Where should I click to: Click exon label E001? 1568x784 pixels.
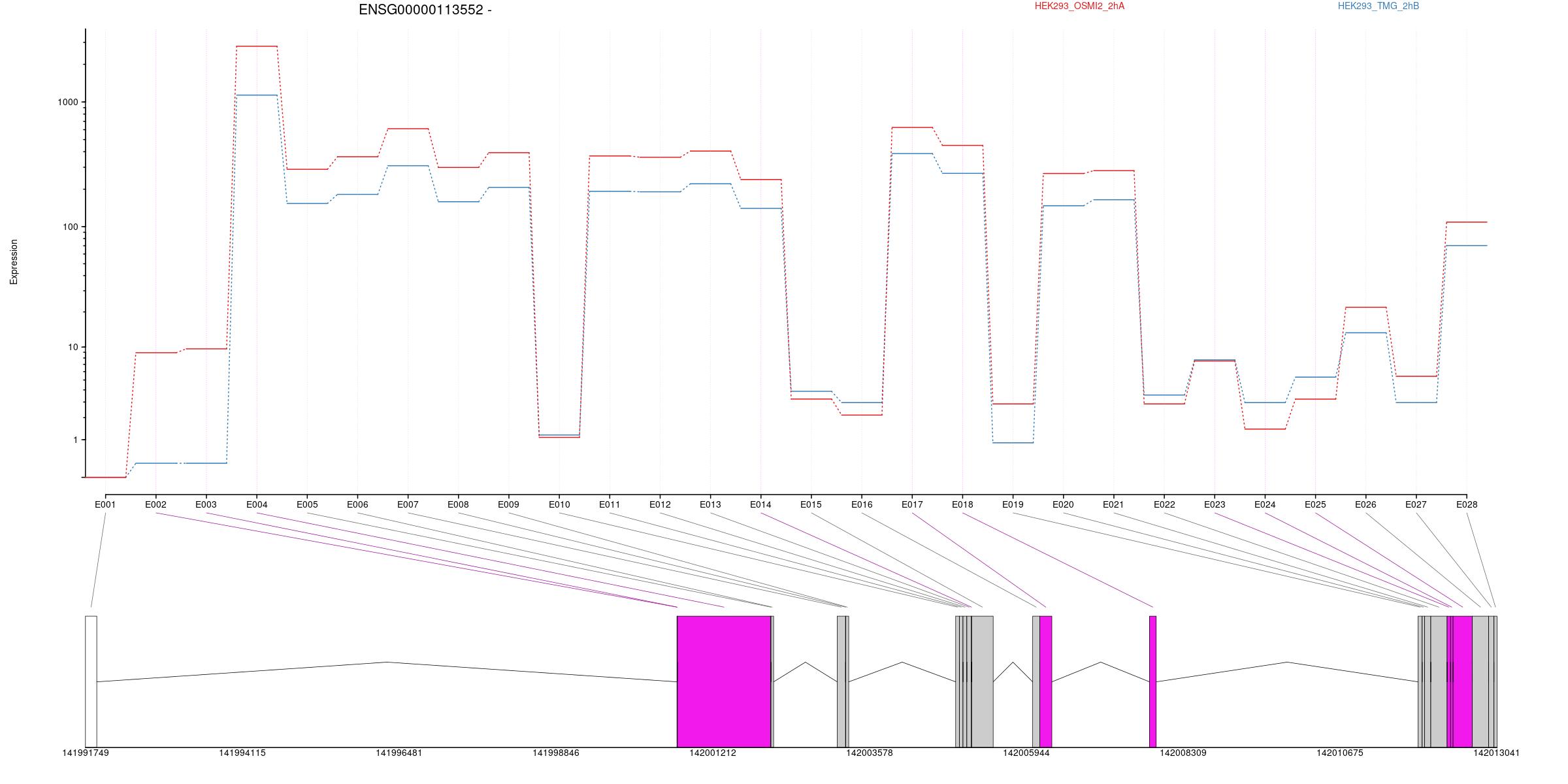tap(105, 504)
